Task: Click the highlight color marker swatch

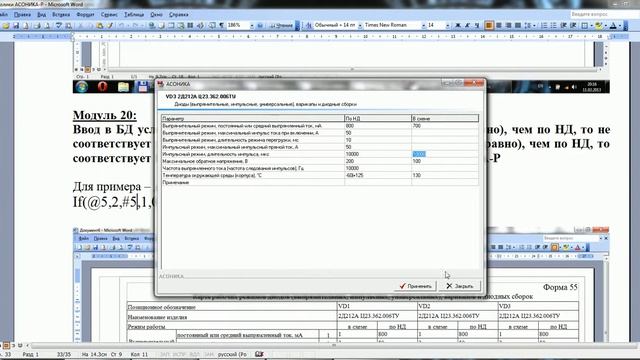Action: pyautogui.click(x=599, y=26)
